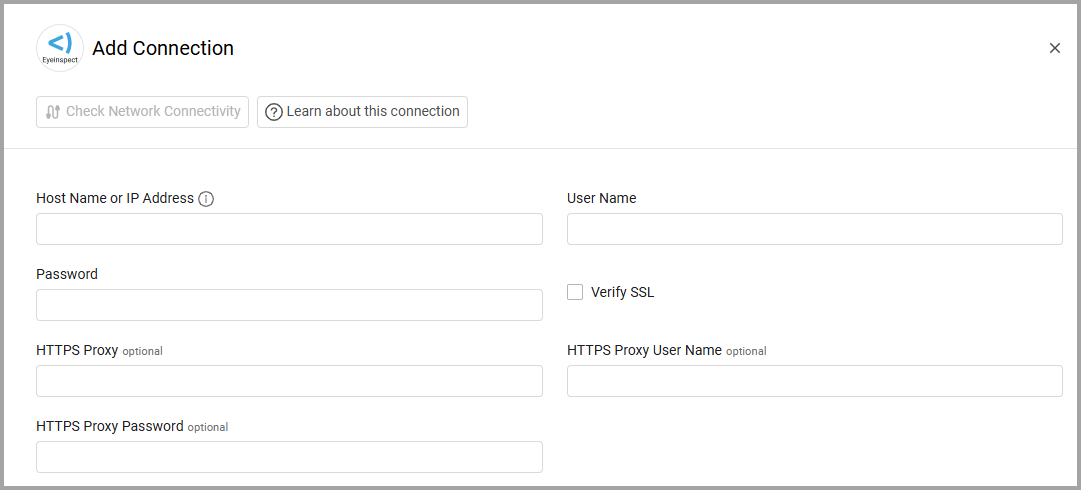Image resolution: width=1081 pixels, height=490 pixels.
Task: Click the Add Connection title text
Action: coord(163,48)
